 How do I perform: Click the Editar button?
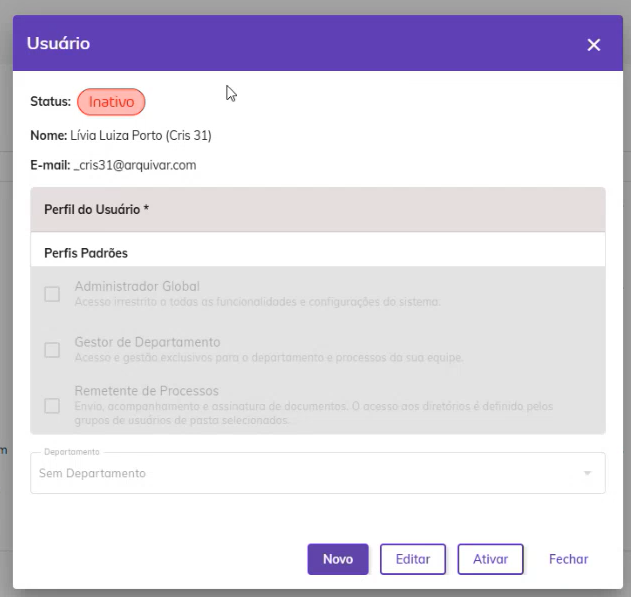pos(412,559)
